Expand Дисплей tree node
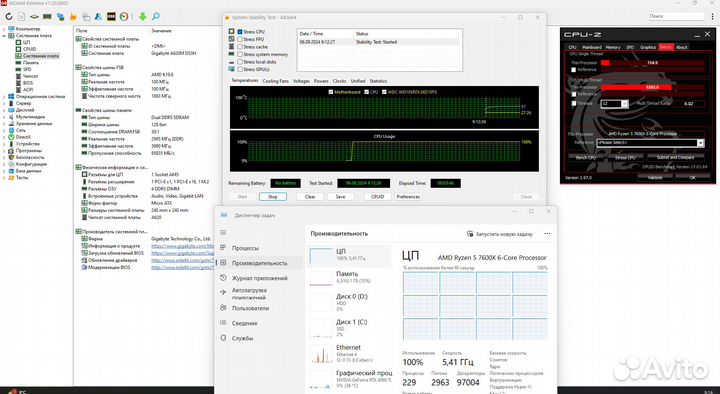720x394 pixels. 5,110
